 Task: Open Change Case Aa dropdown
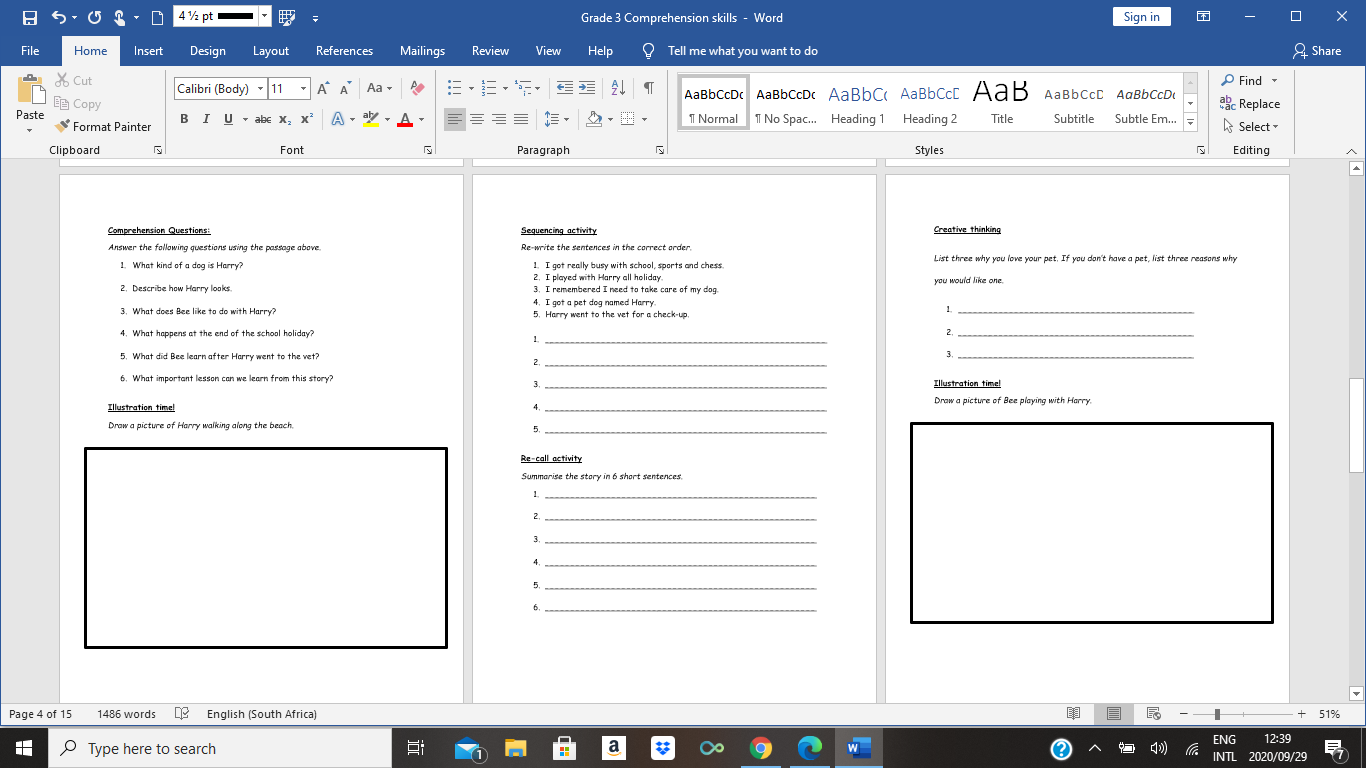pos(379,89)
